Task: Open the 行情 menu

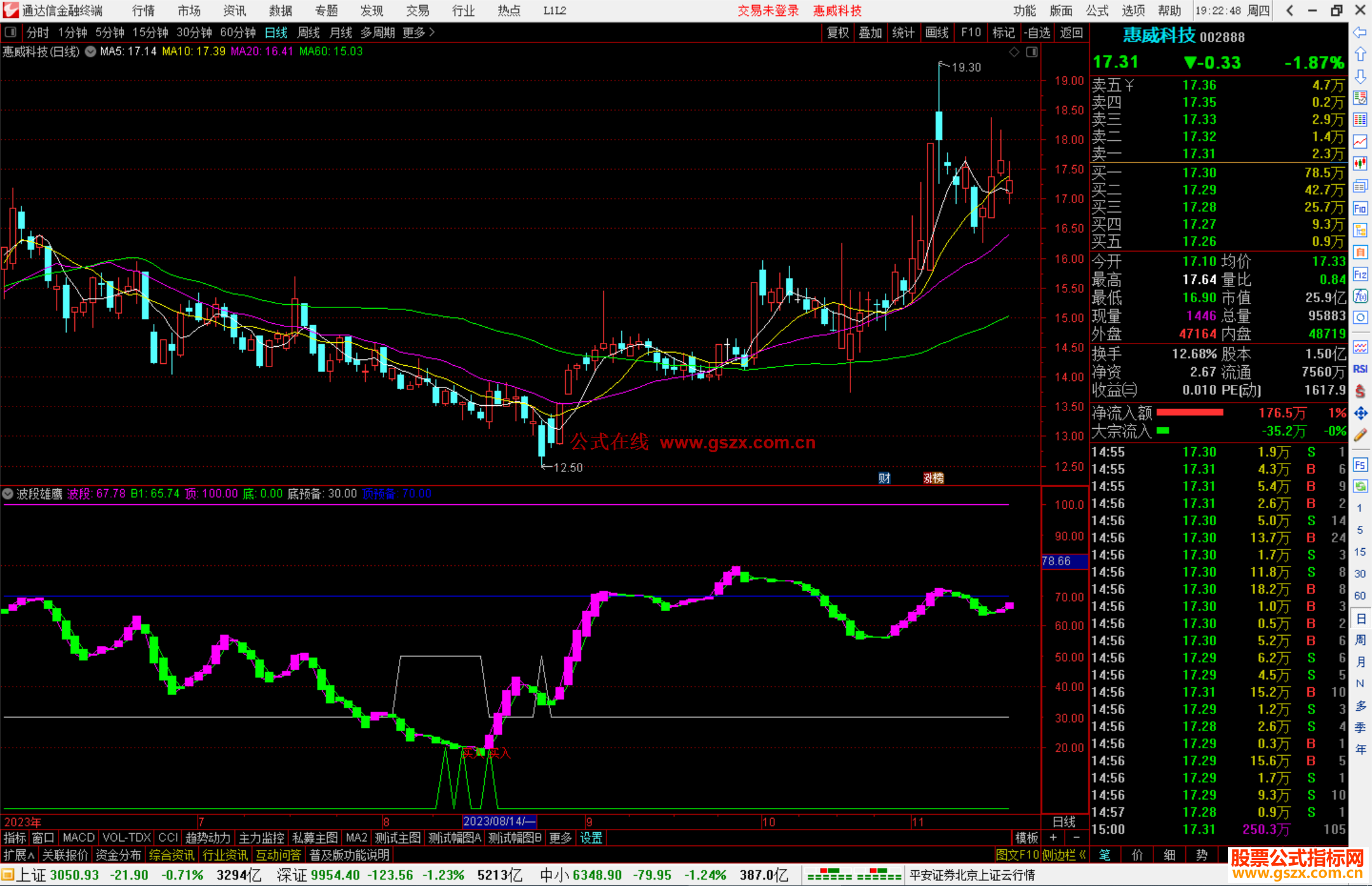Action: (143, 11)
